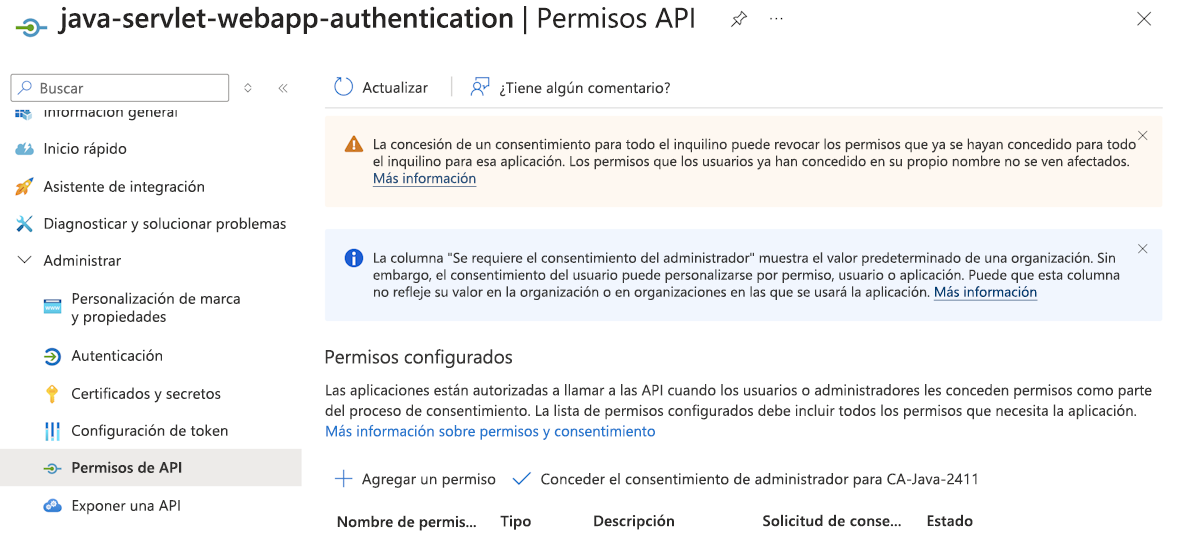1178x534 pixels.
Task: Click the Asistente de integración rocket icon
Action: [25, 187]
